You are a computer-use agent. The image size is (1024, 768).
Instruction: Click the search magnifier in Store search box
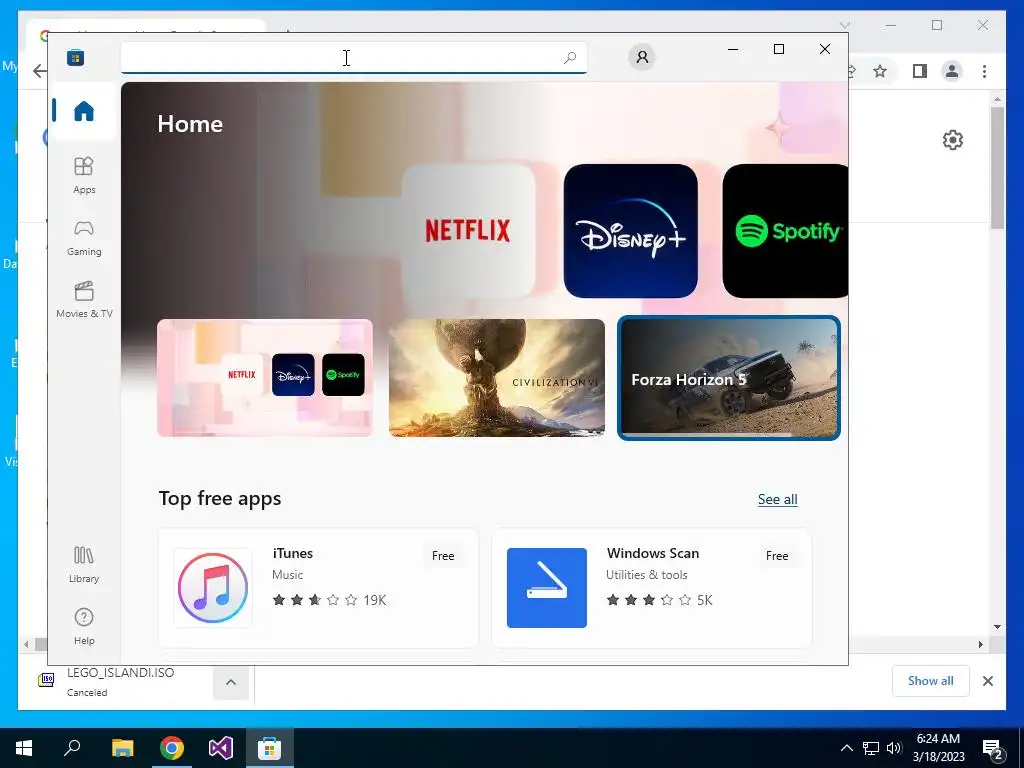click(x=570, y=57)
